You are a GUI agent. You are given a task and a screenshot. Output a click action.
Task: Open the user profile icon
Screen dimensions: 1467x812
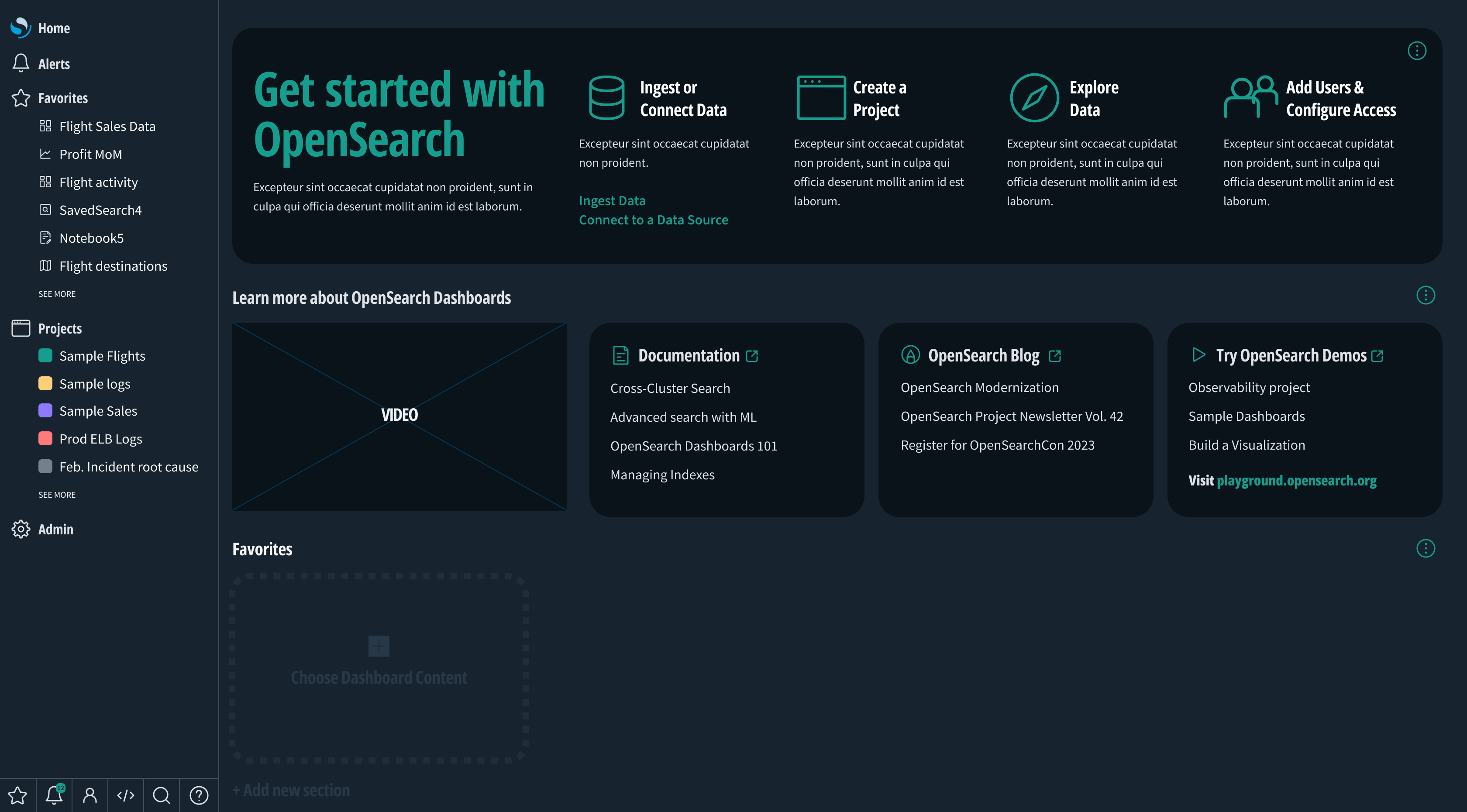(x=90, y=795)
